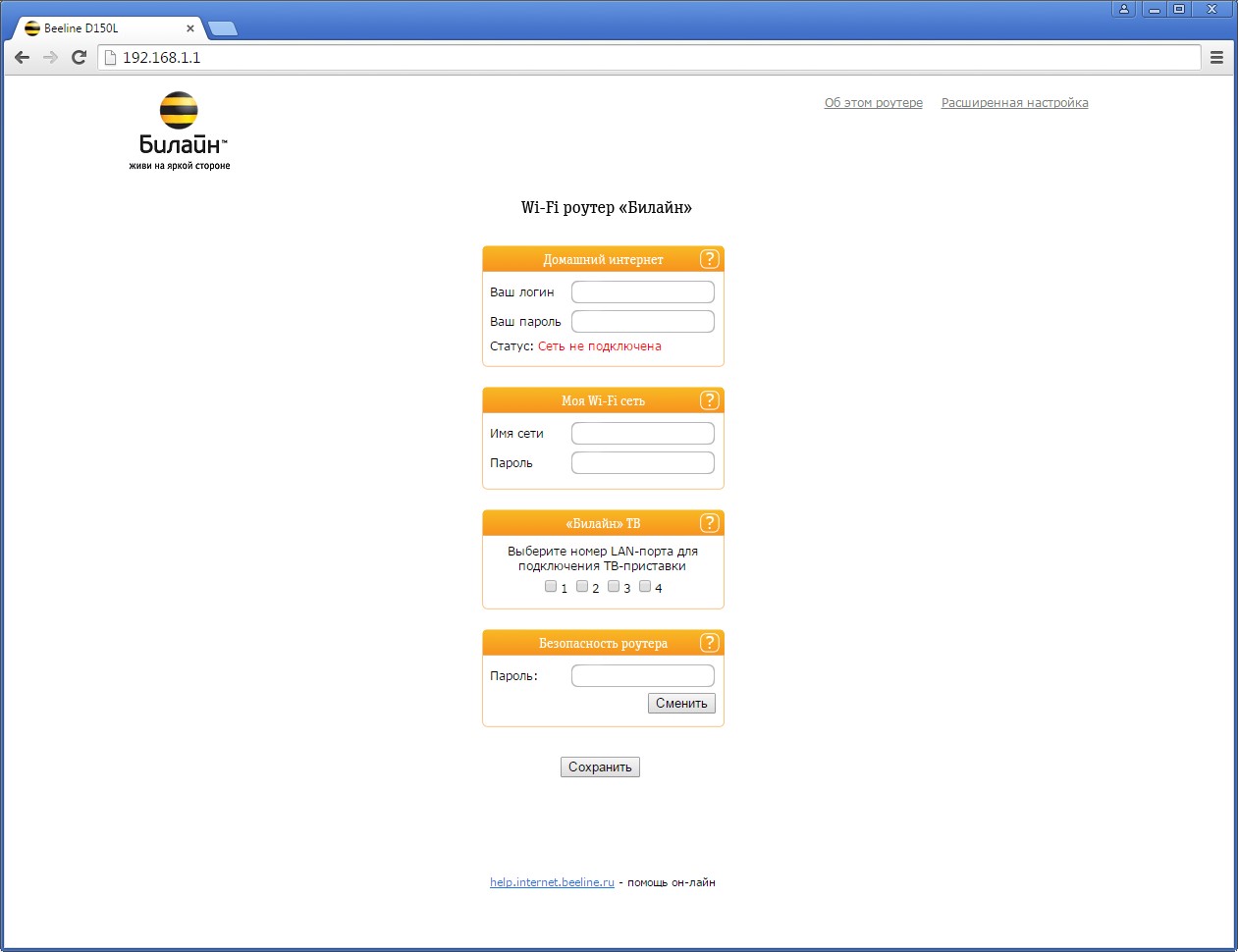
Task: Tick LAN port 2 checkbox
Action: click(x=582, y=586)
